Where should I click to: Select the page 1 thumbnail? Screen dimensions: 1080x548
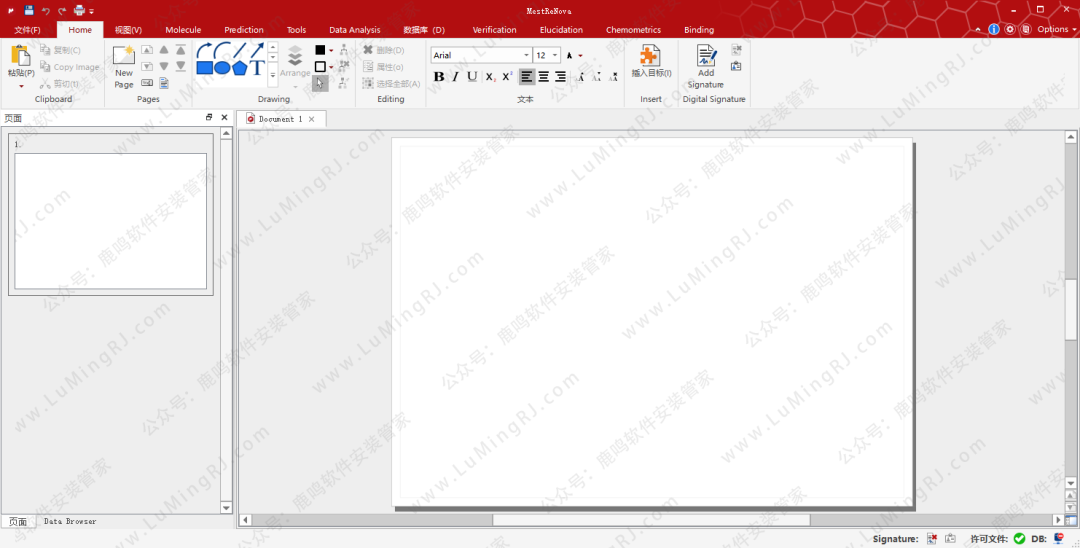(x=110, y=220)
